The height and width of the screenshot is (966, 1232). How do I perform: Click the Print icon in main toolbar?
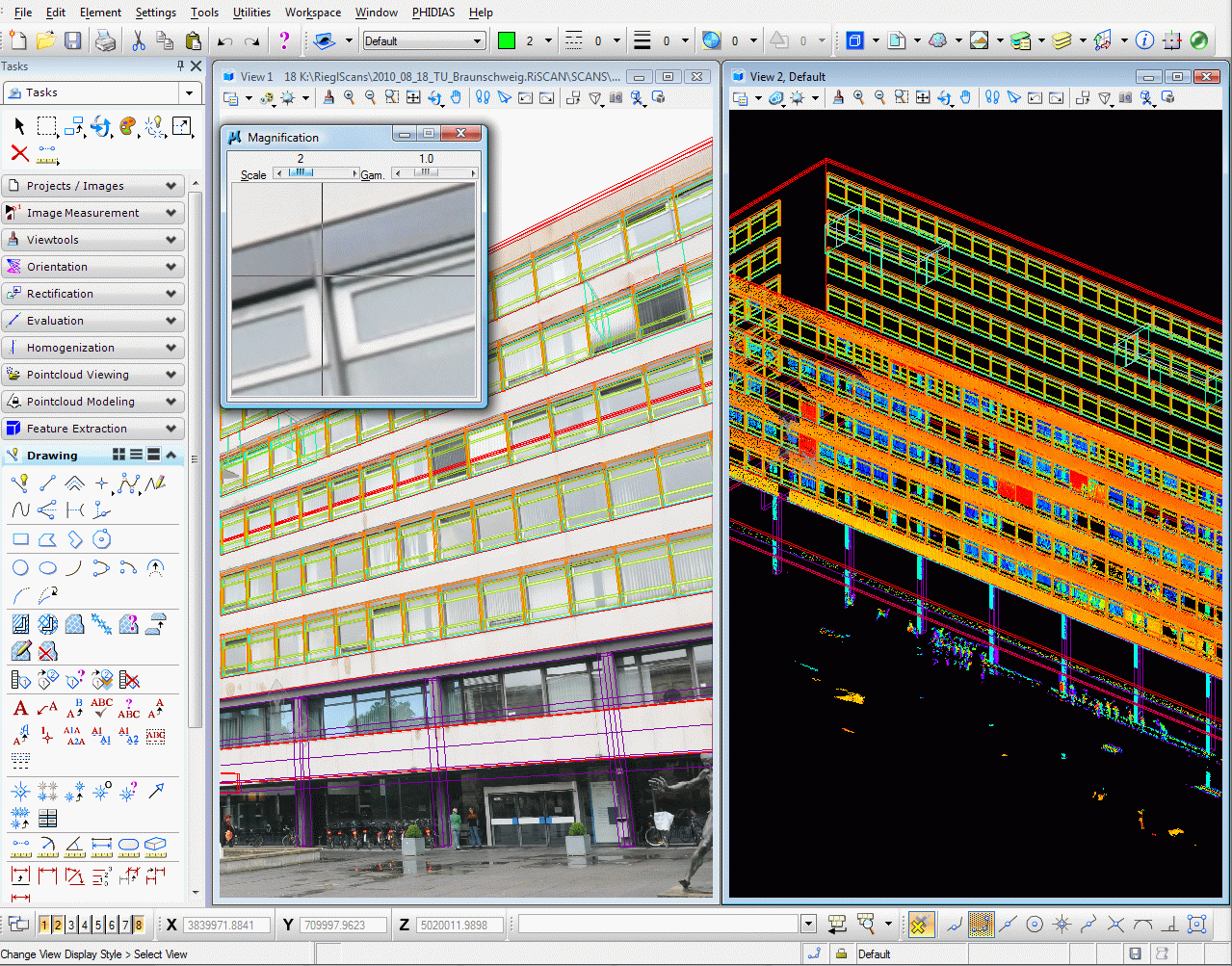click(105, 40)
